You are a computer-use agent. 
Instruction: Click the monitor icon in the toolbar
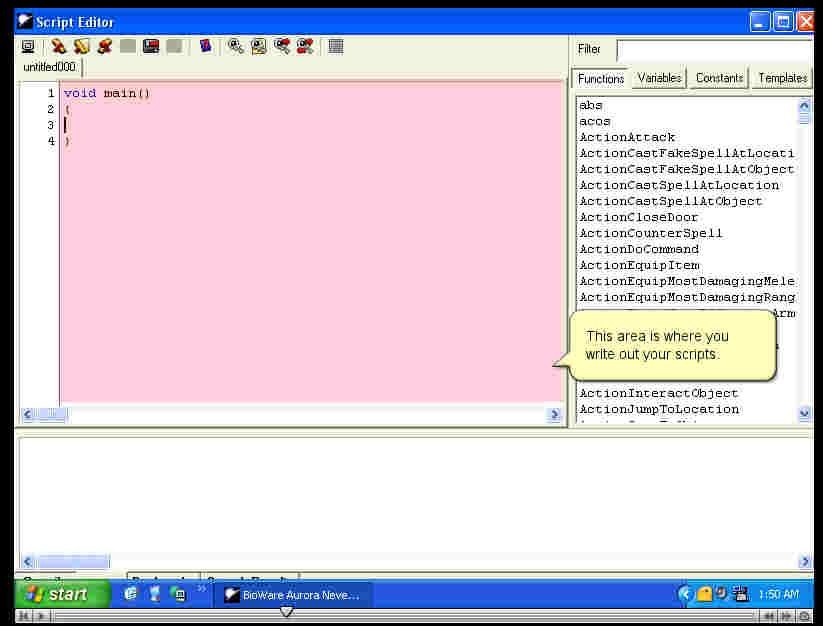pos(28,46)
